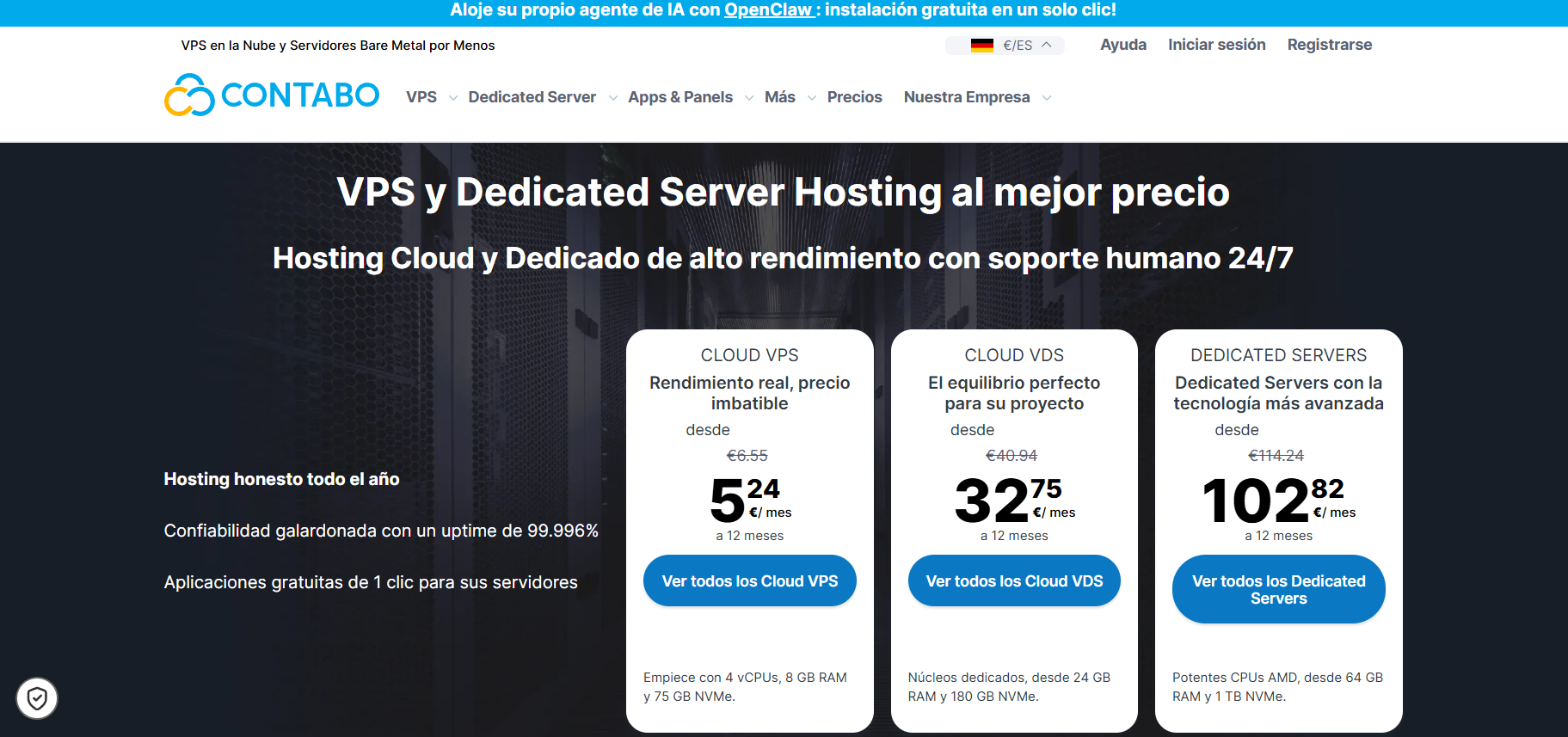Click the 32.75 €/mes Cloud VDS price
The image size is (1568, 737).
point(1015,500)
